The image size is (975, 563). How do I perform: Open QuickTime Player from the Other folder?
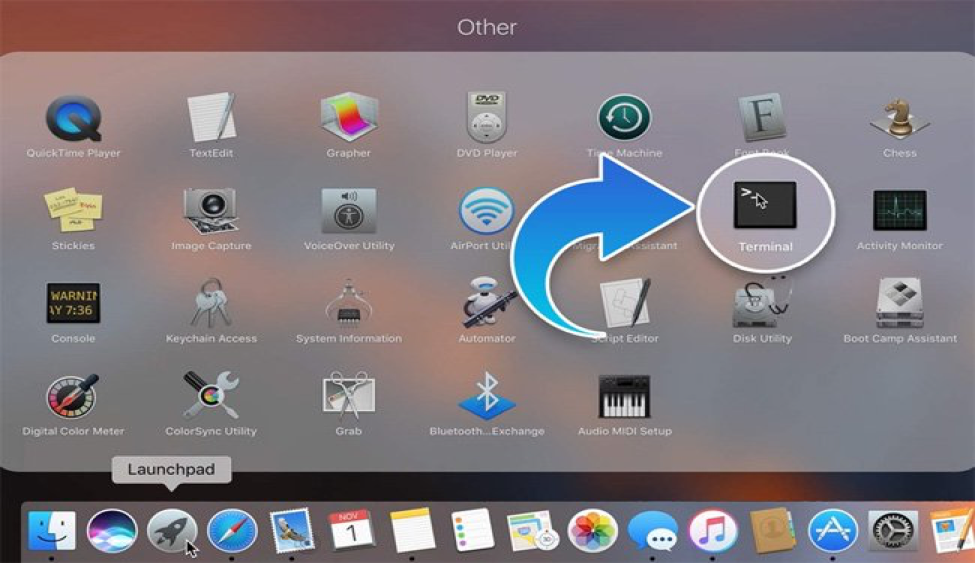coord(73,118)
